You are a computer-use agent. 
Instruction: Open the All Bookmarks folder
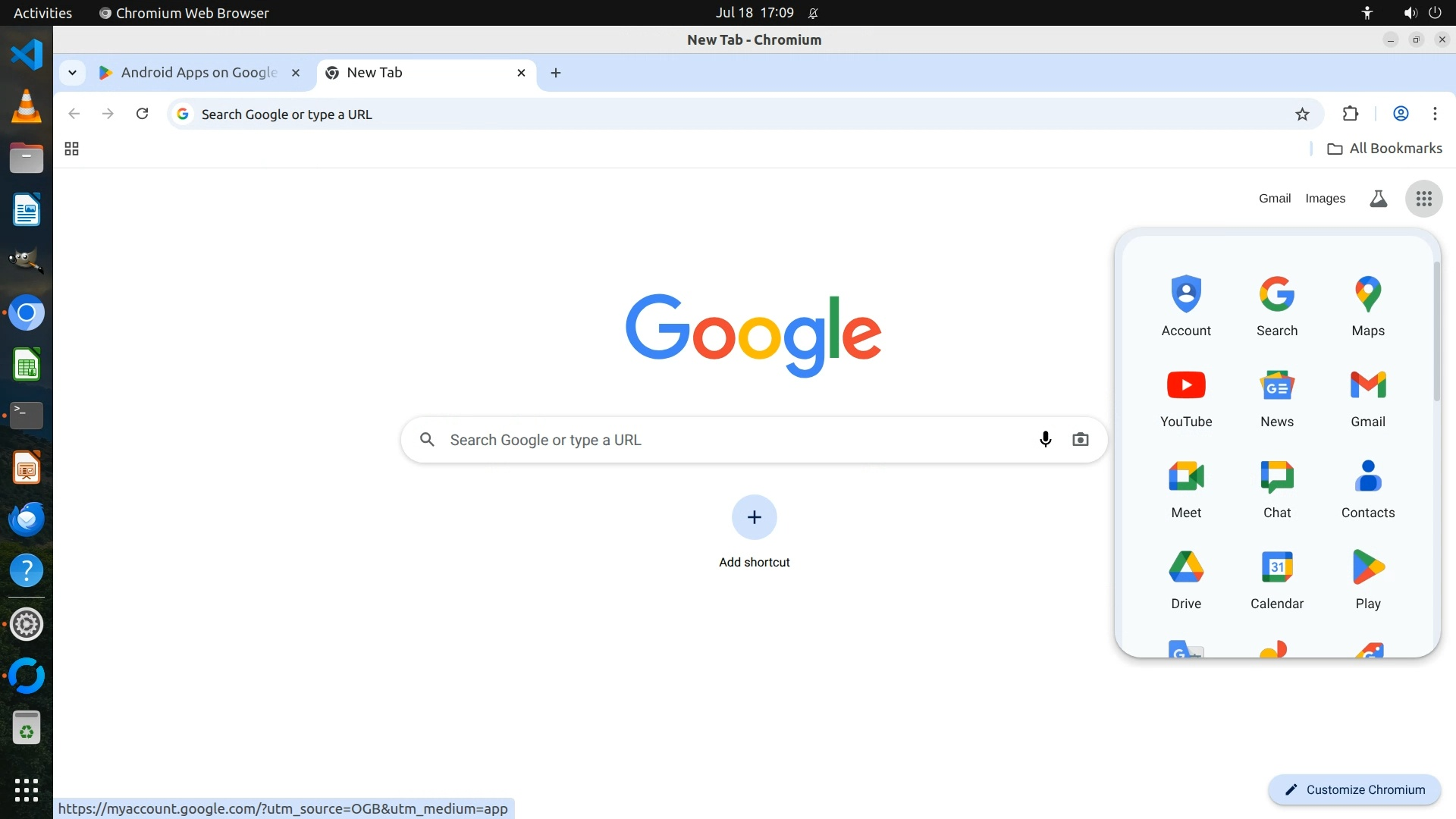1385,149
